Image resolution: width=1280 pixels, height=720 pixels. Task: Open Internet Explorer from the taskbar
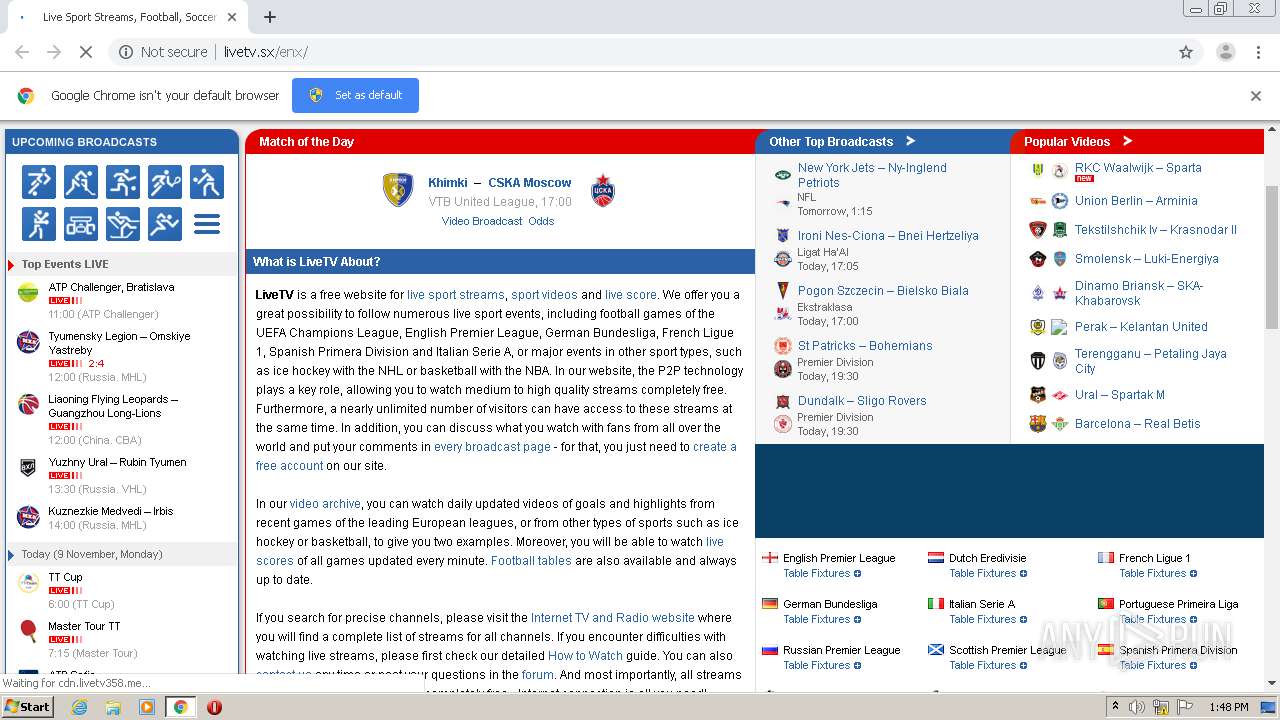point(79,707)
